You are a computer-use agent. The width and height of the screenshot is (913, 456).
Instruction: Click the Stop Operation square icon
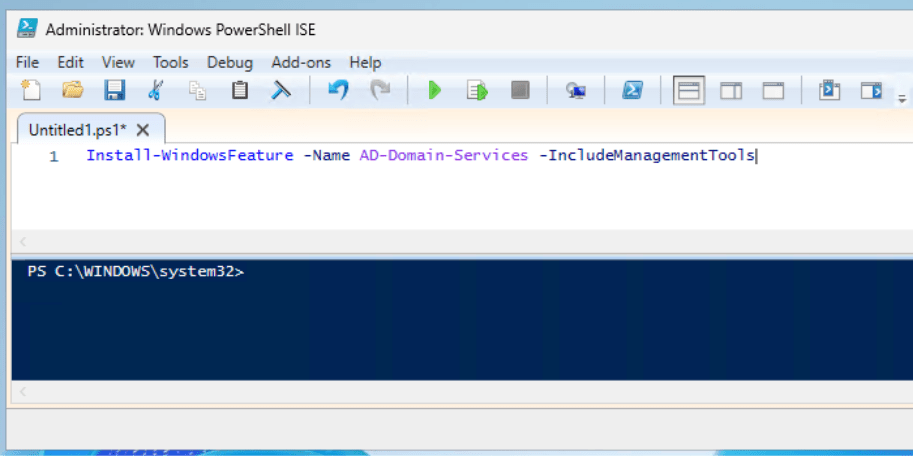click(519, 91)
